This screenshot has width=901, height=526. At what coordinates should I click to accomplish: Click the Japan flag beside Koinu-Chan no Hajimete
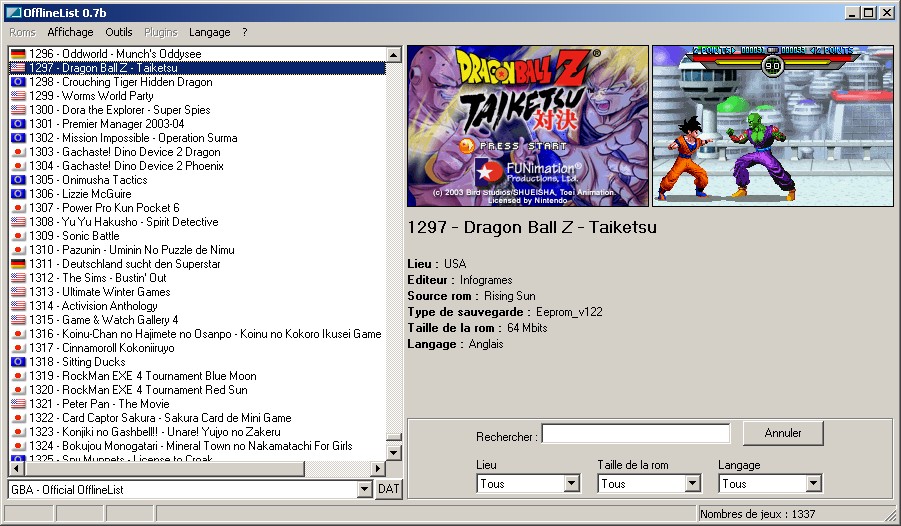(18, 333)
